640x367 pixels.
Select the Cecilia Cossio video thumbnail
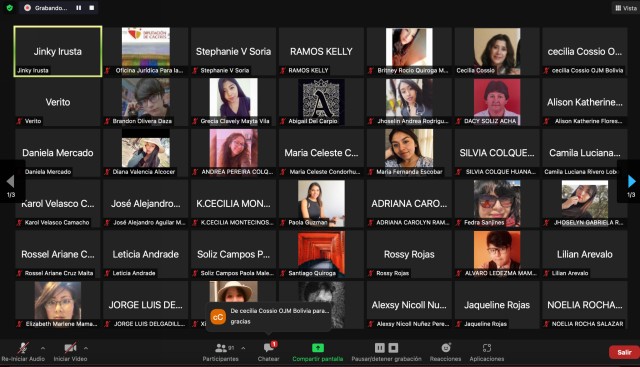[x=497, y=51]
